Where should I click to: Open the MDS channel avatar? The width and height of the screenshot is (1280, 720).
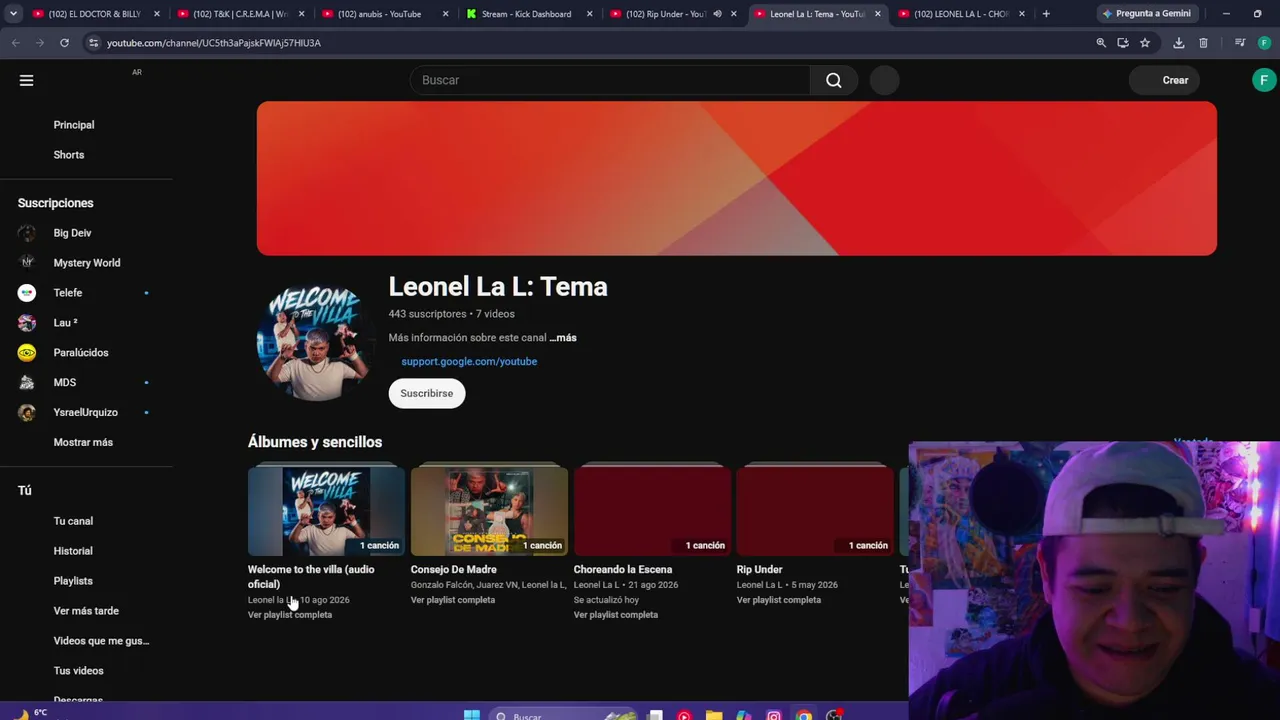pyautogui.click(x=27, y=383)
